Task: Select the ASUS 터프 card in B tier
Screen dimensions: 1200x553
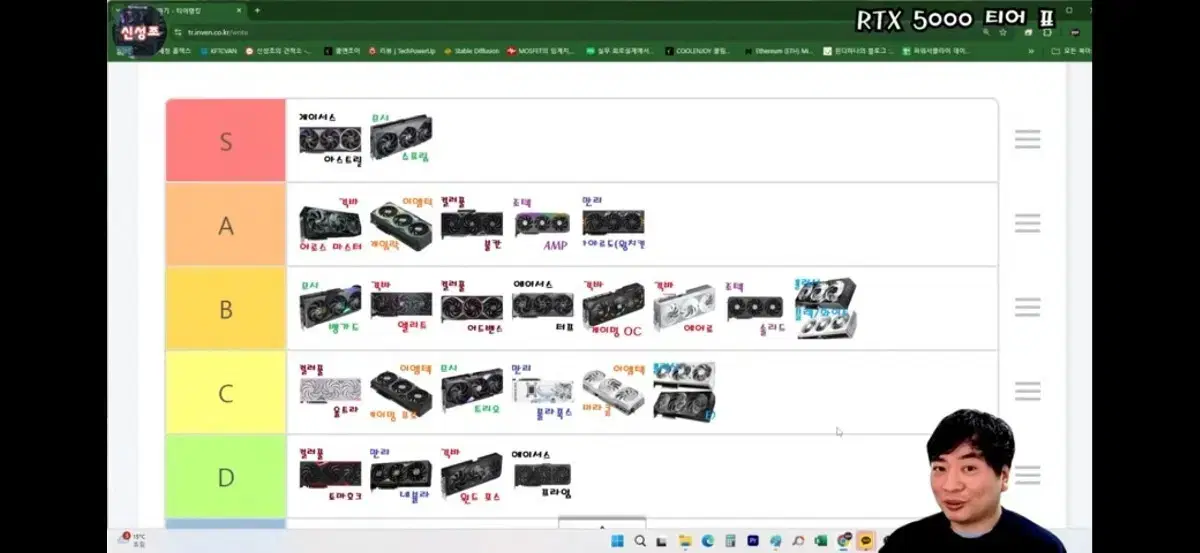Action: pos(543,307)
